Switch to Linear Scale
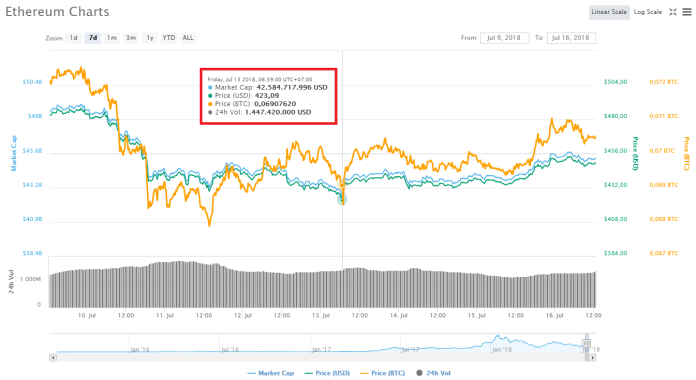Image resolution: width=696 pixels, height=380 pixels. coord(609,12)
